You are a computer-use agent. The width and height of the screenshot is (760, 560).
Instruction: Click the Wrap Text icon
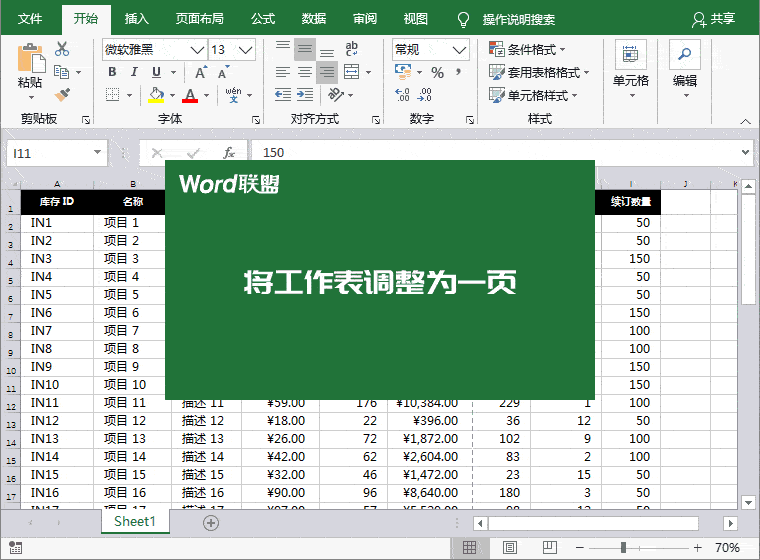click(x=351, y=49)
